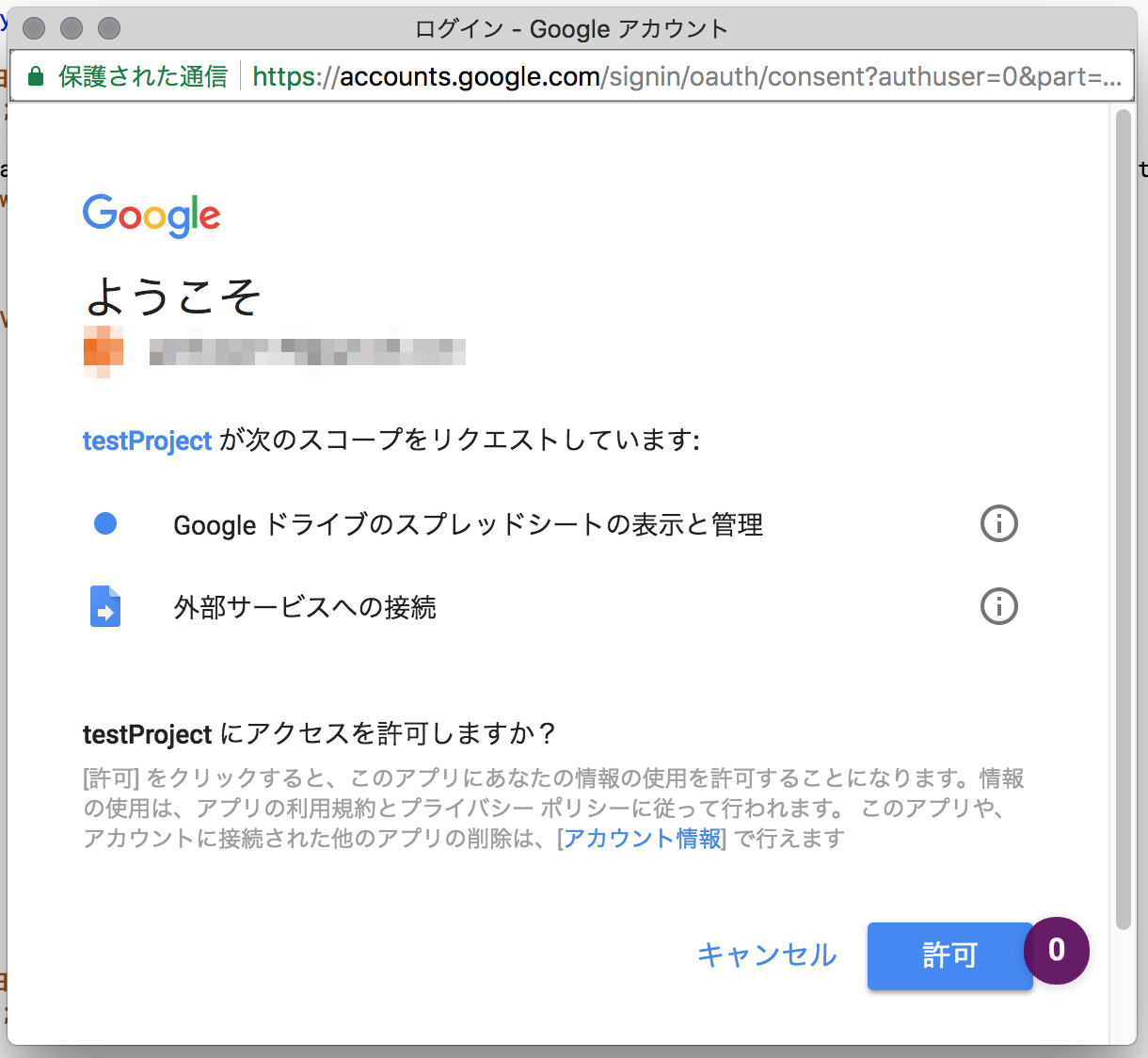Open info for Google ドライブ spreadsheet scope

(x=998, y=523)
